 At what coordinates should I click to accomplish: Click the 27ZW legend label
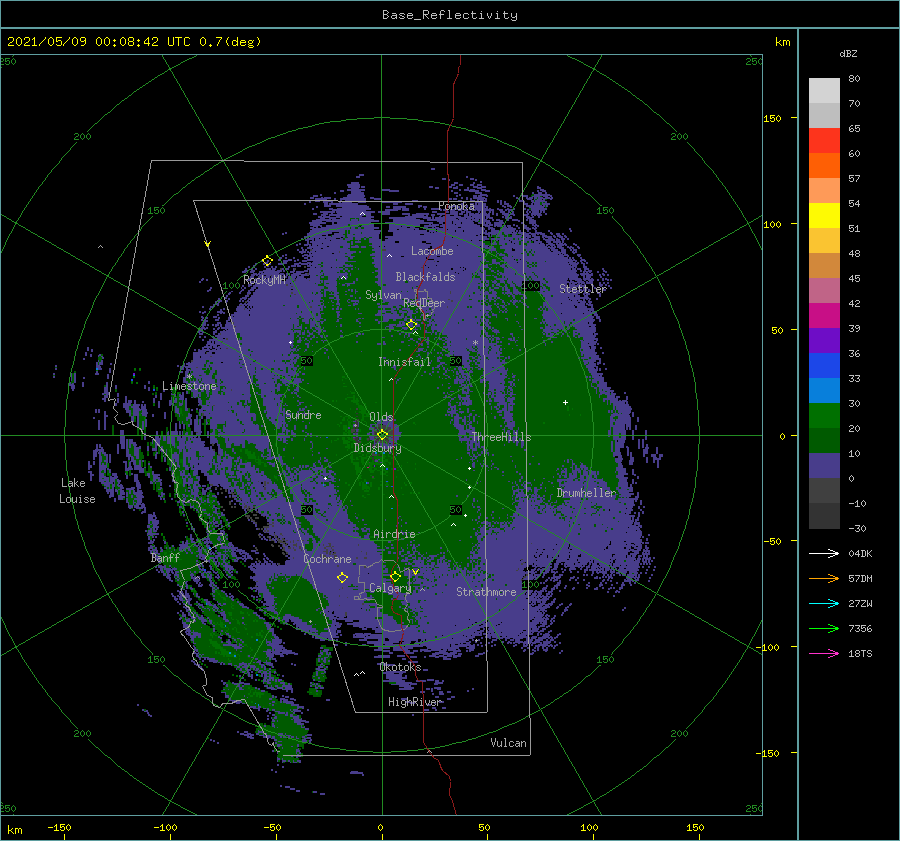pos(860,603)
